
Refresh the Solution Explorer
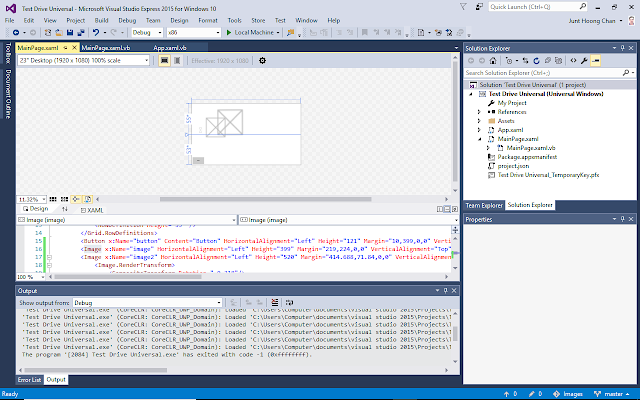click(x=536, y=61)
